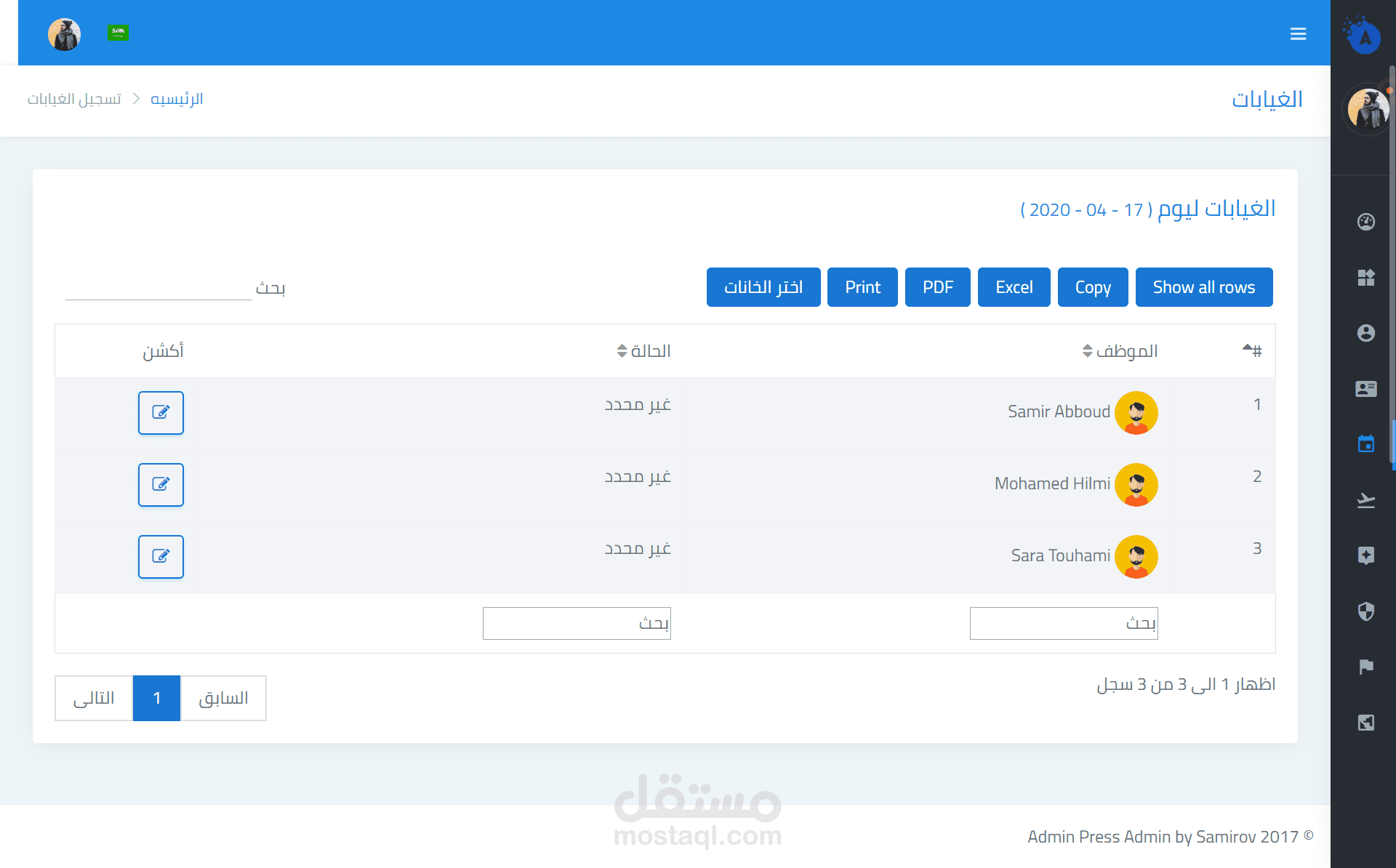
Task: Open the shield security icon in sidebar
Action: (1365, 611)
